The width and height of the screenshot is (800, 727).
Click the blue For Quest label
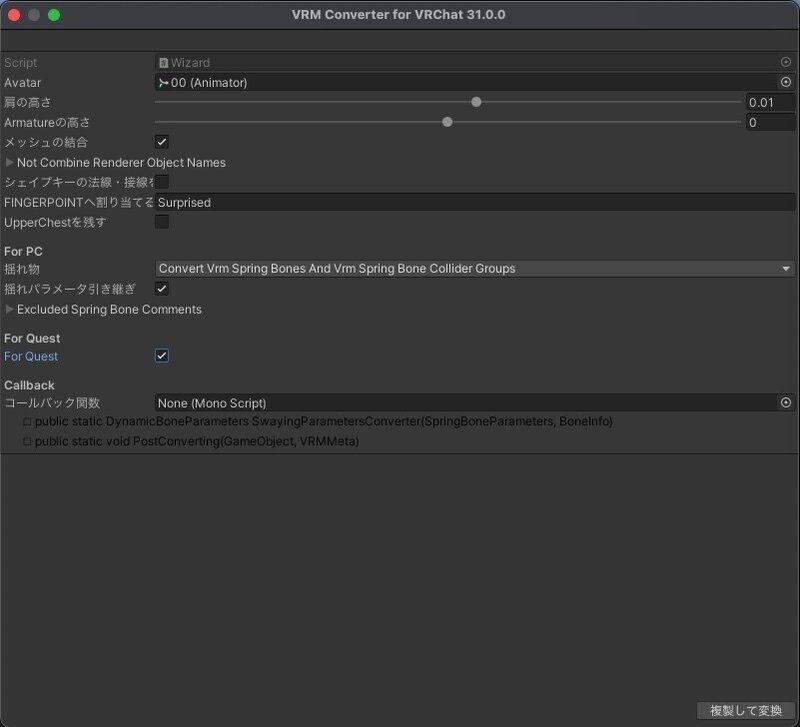tap(31, 356)
